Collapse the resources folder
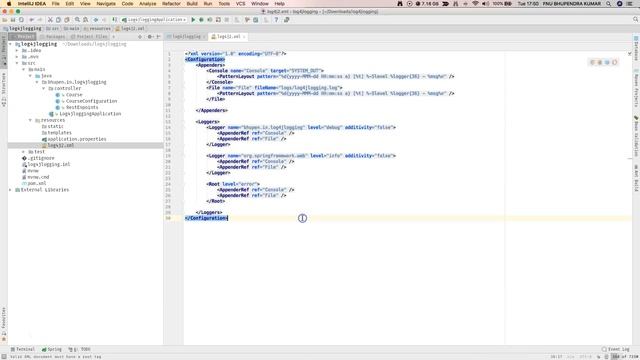Screen dimensions: 640x360 pyautogui.click(x=30, y=120)
